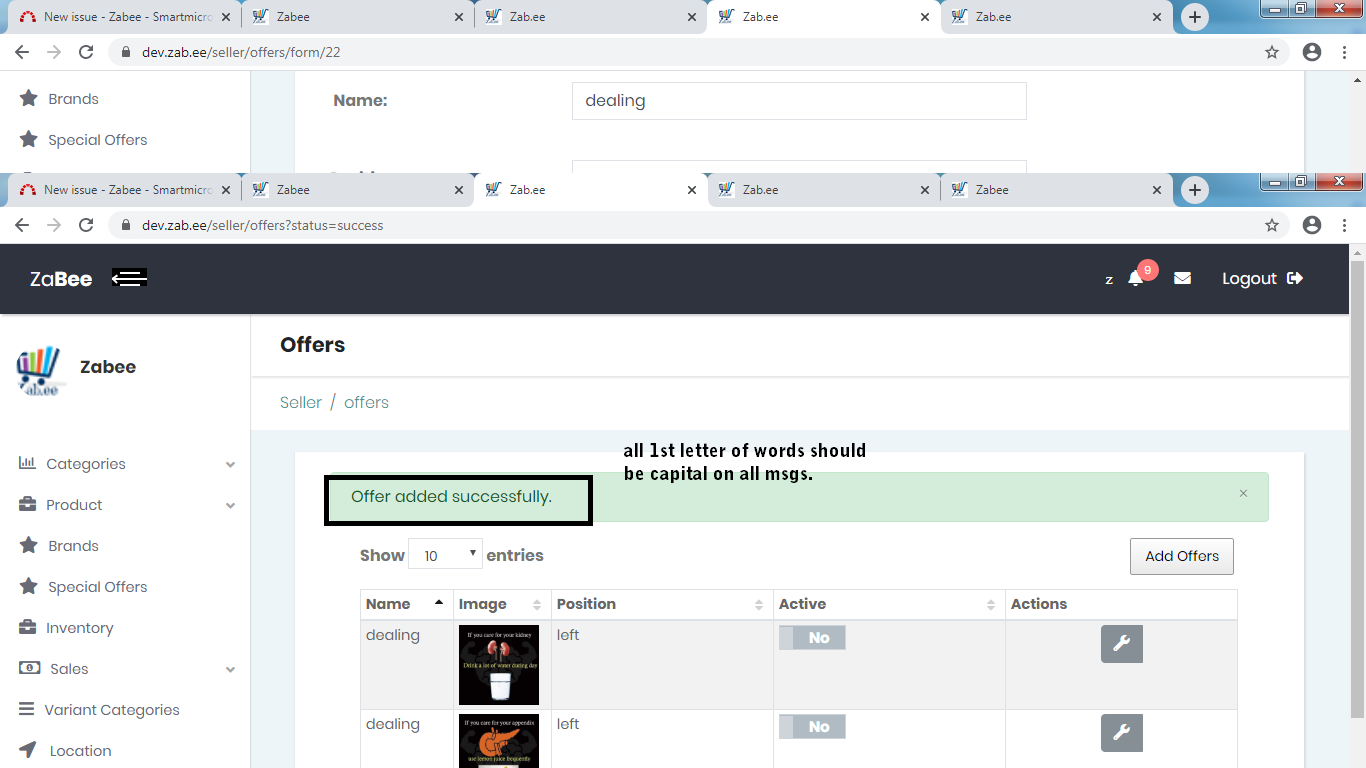The image size is (1366, 768).
Task: Click the reload button in the lower browser window
Action: click(x=86, y=225)
